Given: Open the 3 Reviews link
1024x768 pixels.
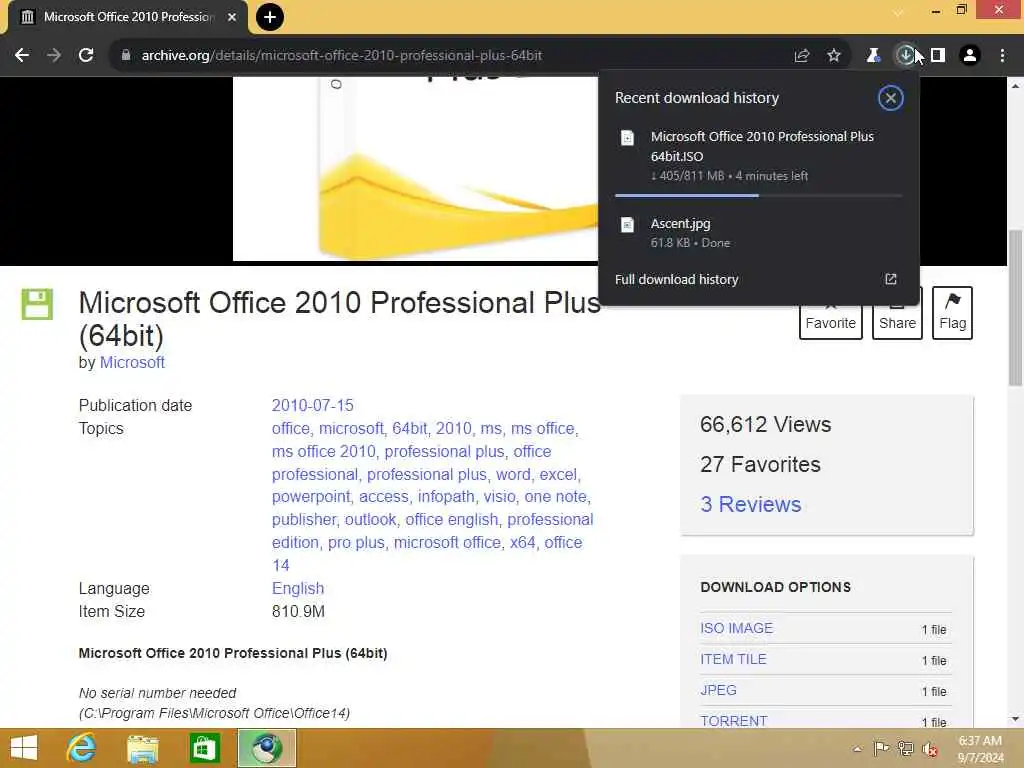Looking at the screenshot, I should [x=750, y=504].
